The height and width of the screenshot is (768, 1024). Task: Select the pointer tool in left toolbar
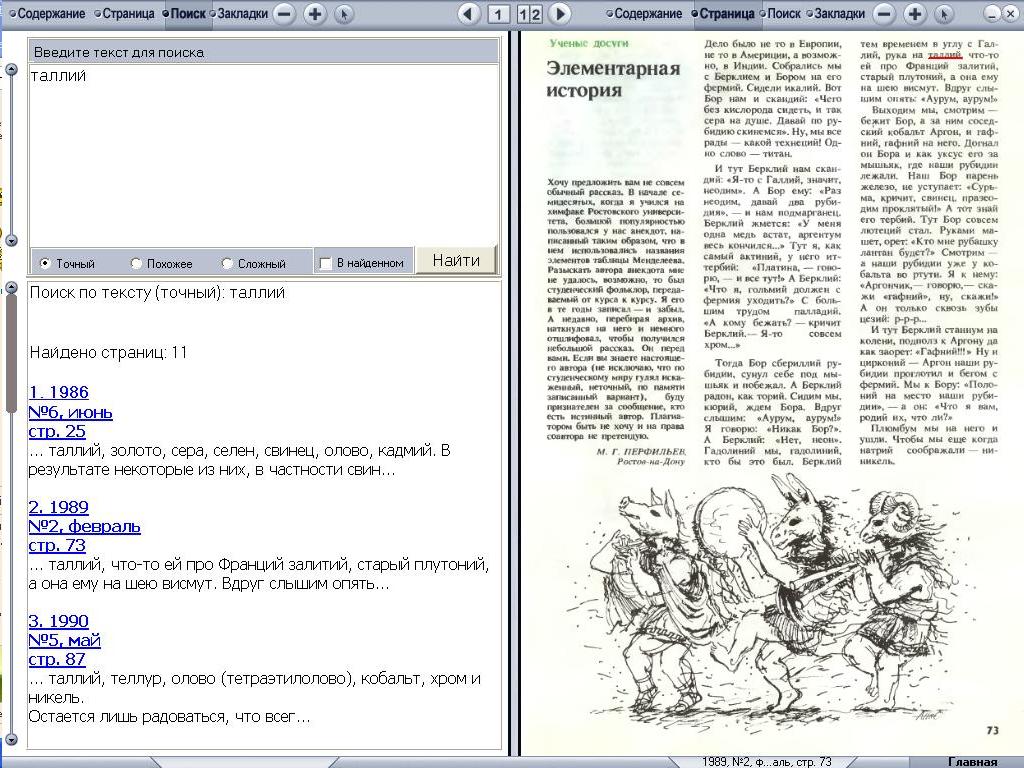343,14
